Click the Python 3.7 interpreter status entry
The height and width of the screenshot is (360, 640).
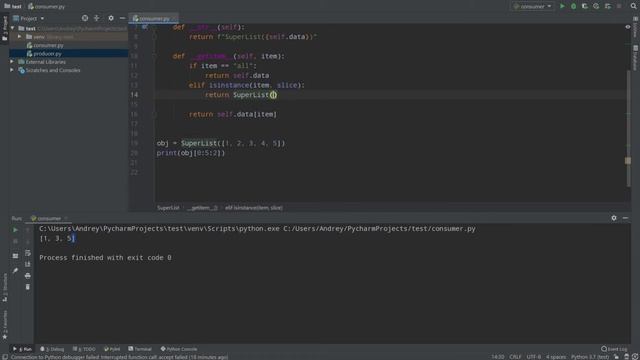click(x=589, y=357)
